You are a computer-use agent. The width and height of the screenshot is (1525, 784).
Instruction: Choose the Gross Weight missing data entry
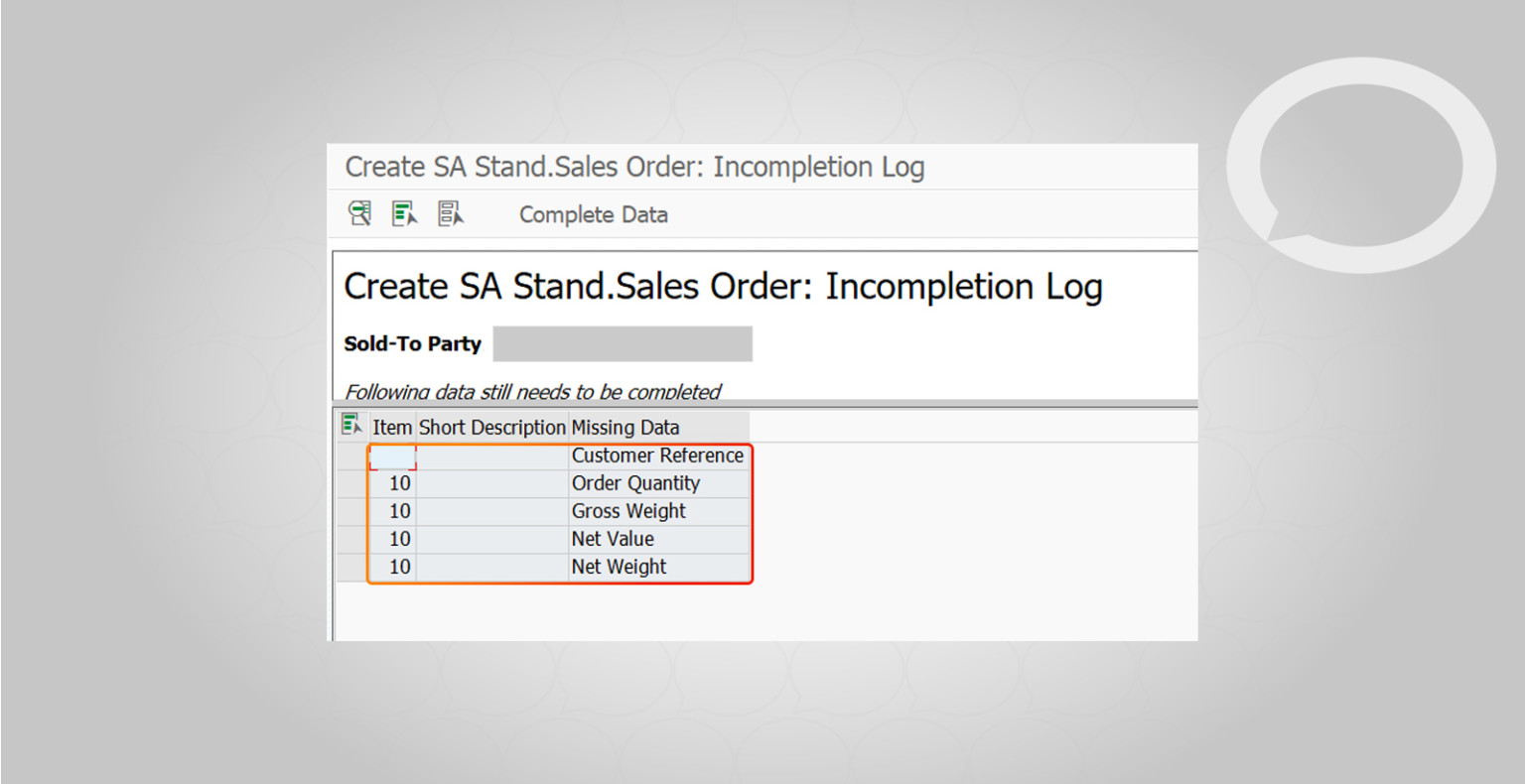628,511
